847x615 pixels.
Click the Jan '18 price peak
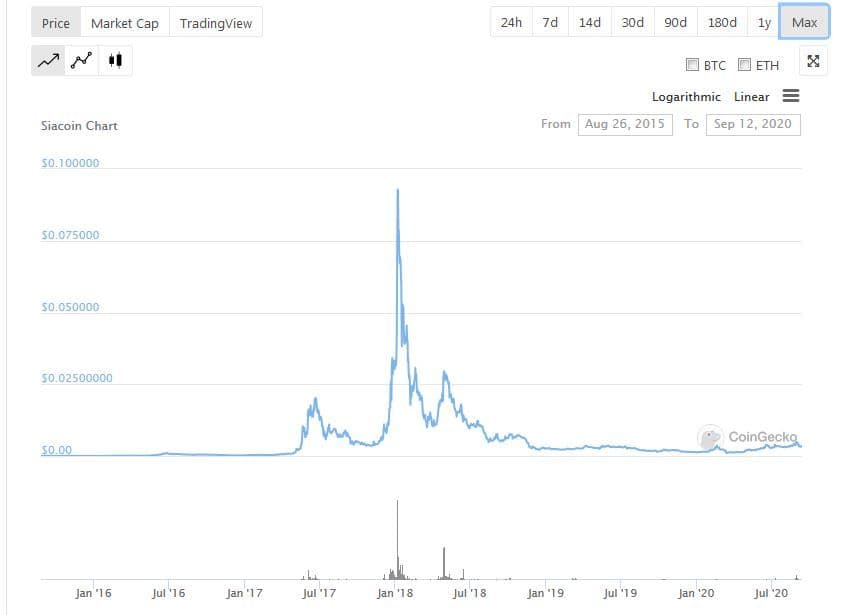click(398, 190)
